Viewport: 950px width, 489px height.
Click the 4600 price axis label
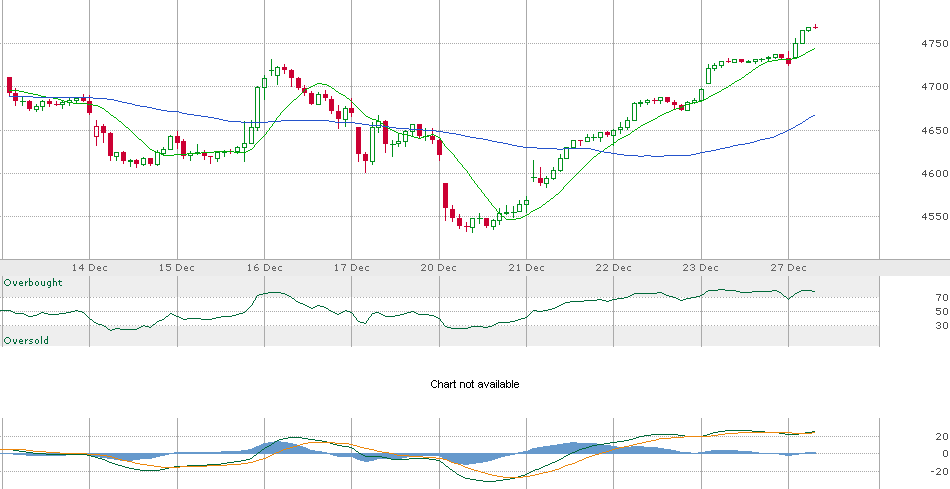pos(933,173)
